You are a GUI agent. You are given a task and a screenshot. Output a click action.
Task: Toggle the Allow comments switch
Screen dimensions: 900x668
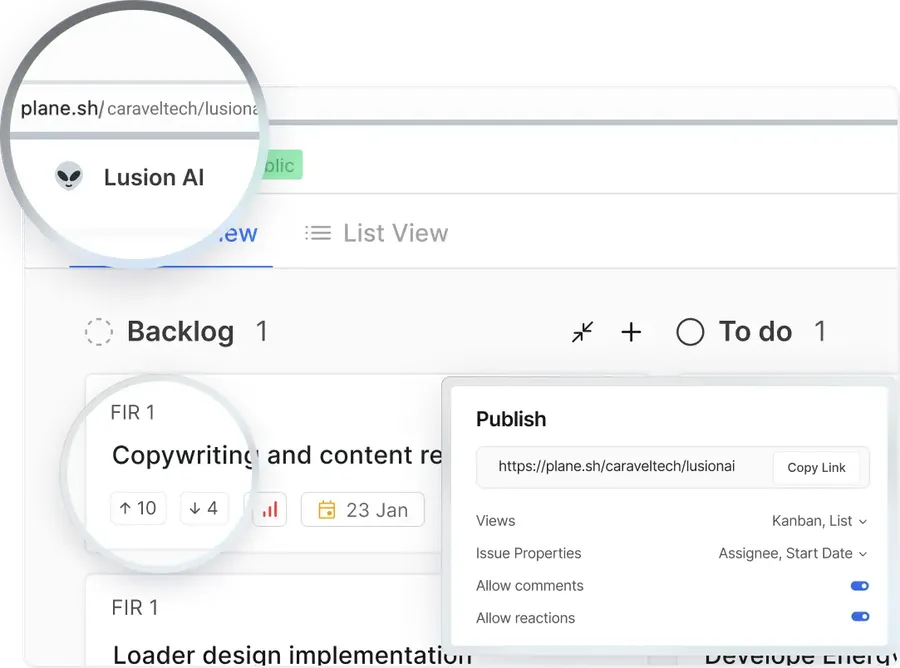860,586
